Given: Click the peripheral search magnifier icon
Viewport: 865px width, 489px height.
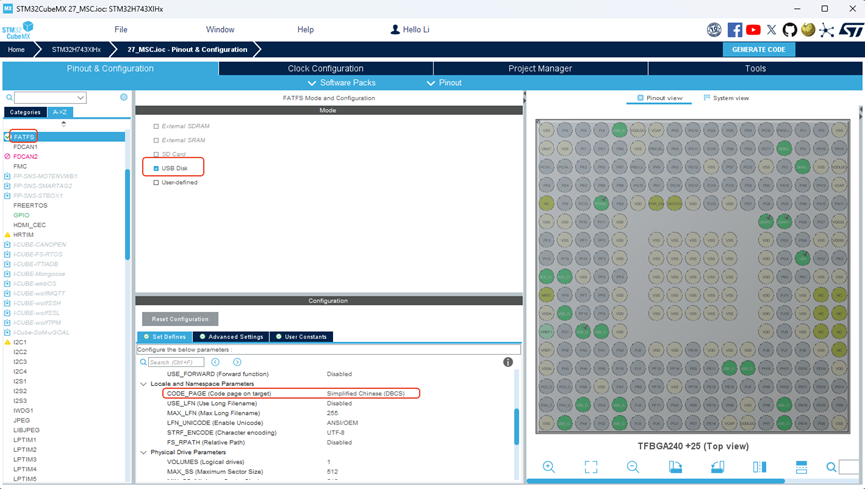Looking at the screenshot, I should [x=9, y=98].
